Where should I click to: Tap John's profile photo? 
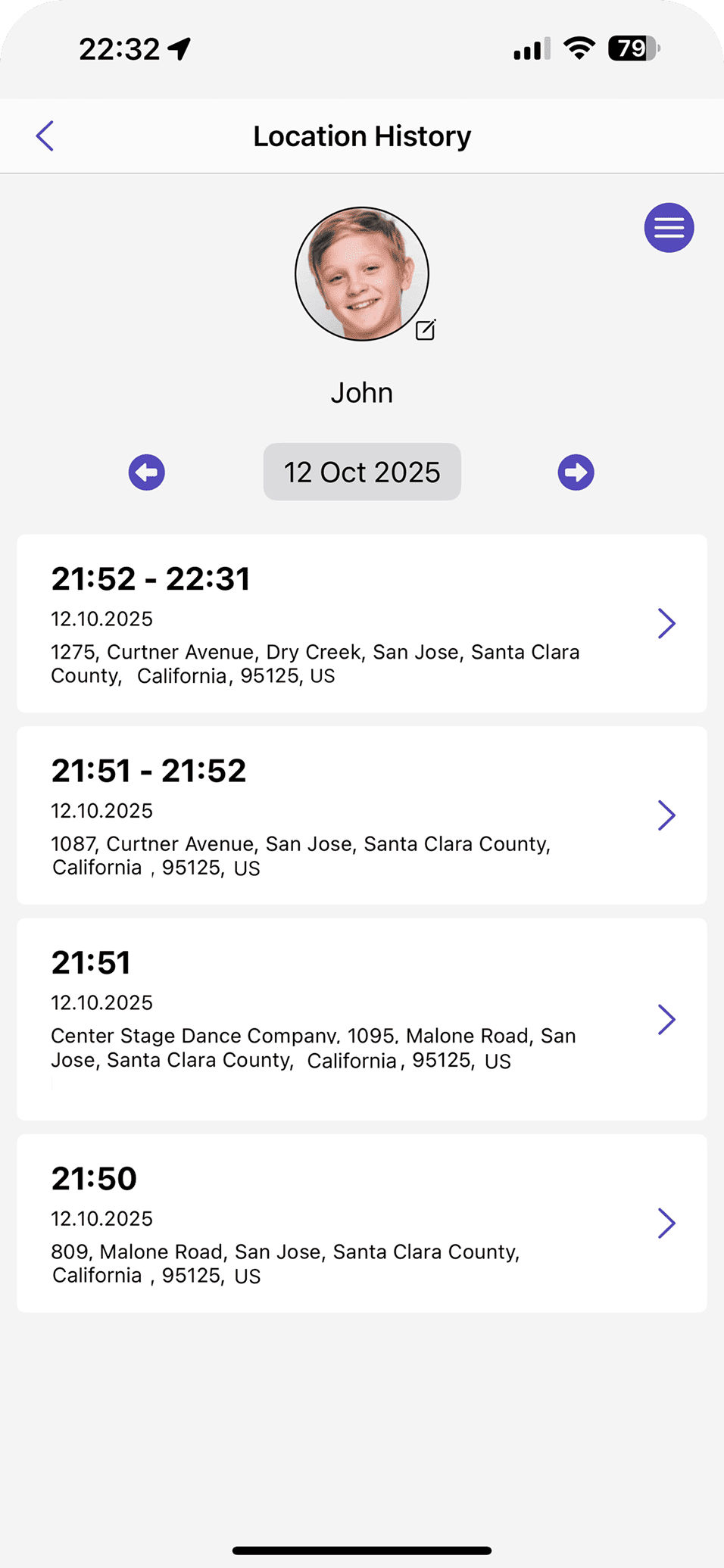tap(361, 273)
